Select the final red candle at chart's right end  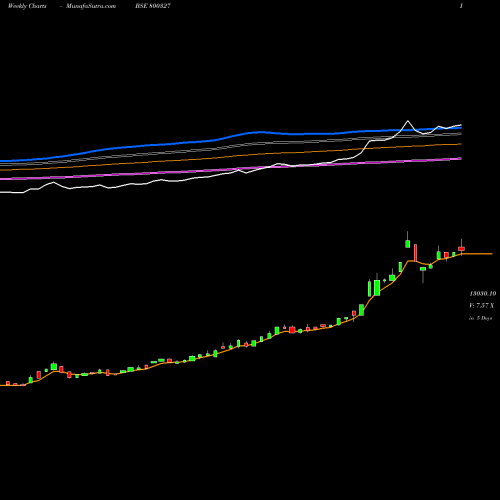click(x=461, y=248)
